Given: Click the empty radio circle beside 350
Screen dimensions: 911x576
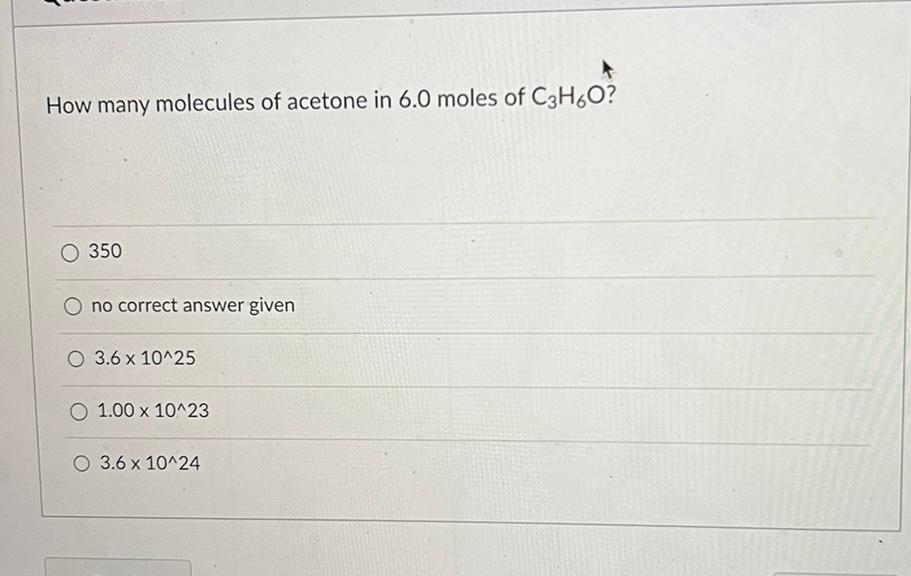Looking at the screenshot, I should (x=70, y=253).
